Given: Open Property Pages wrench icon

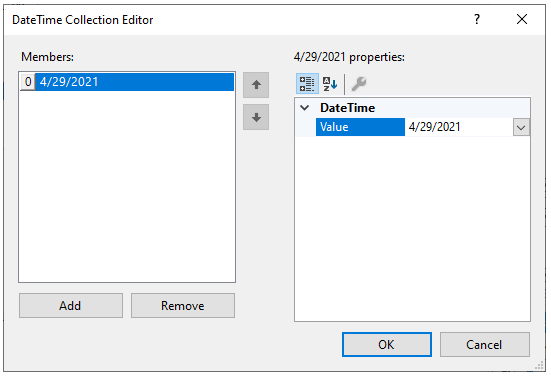Looking at the screenshot, I should [359, 84].
